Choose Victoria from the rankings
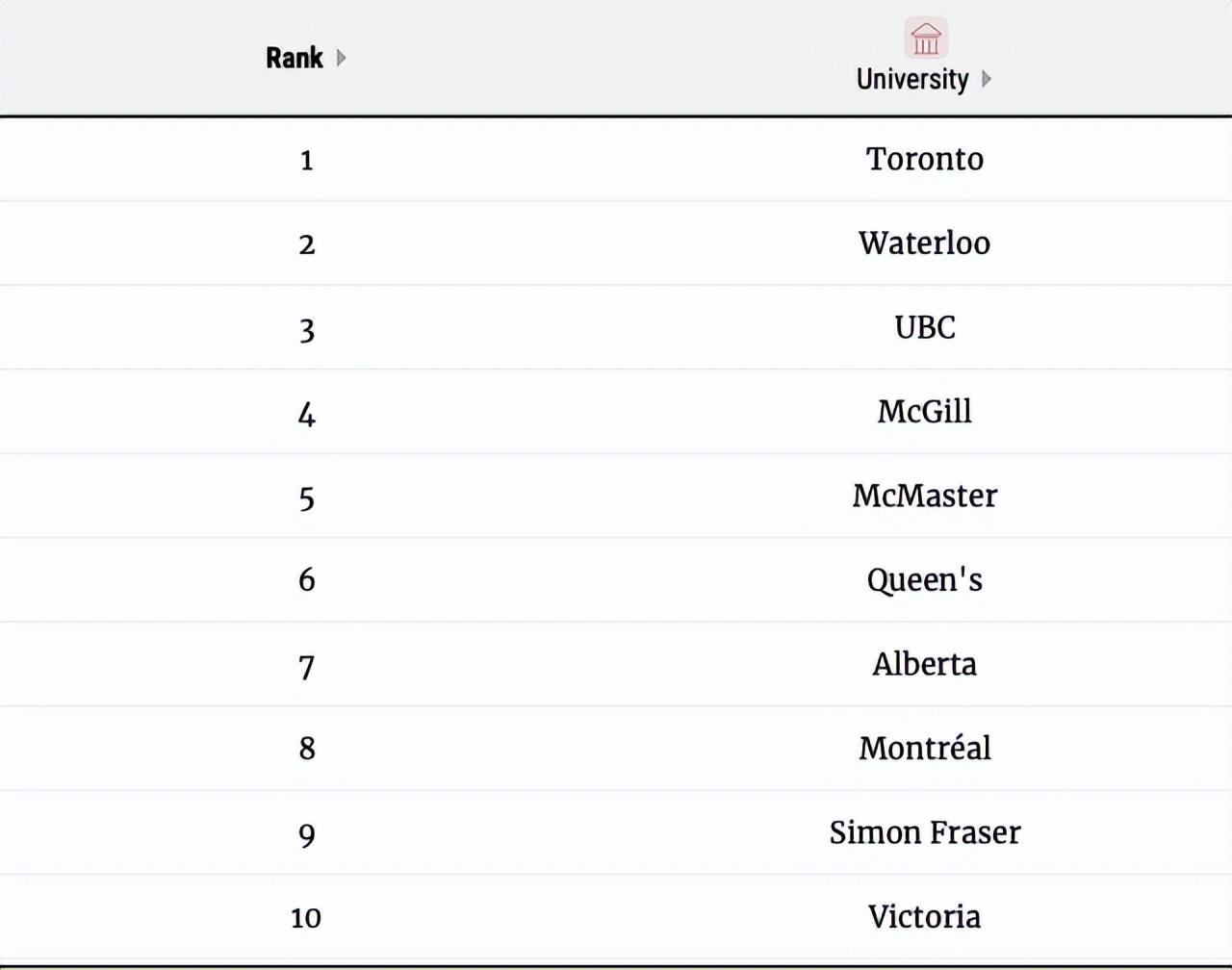 (925, 916)
